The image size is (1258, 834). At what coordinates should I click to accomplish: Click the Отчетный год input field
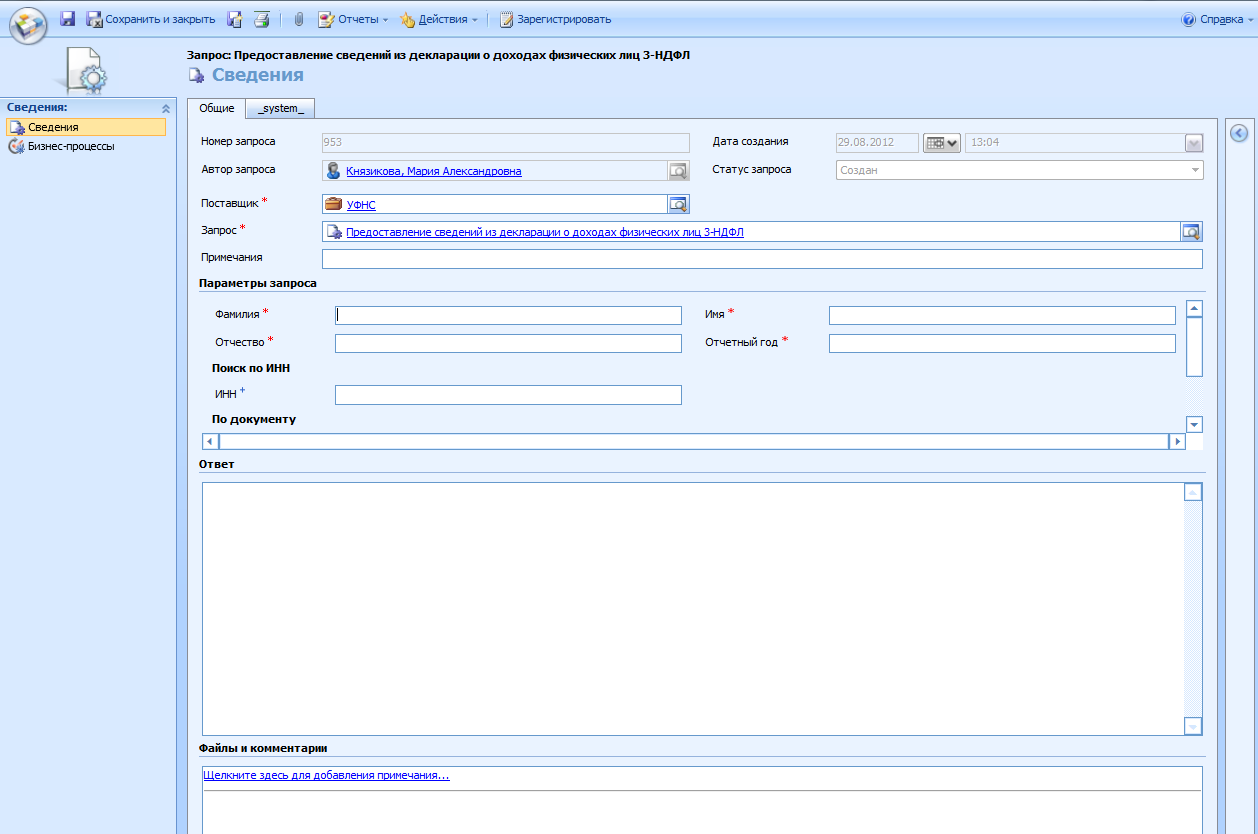[1001, 344]
